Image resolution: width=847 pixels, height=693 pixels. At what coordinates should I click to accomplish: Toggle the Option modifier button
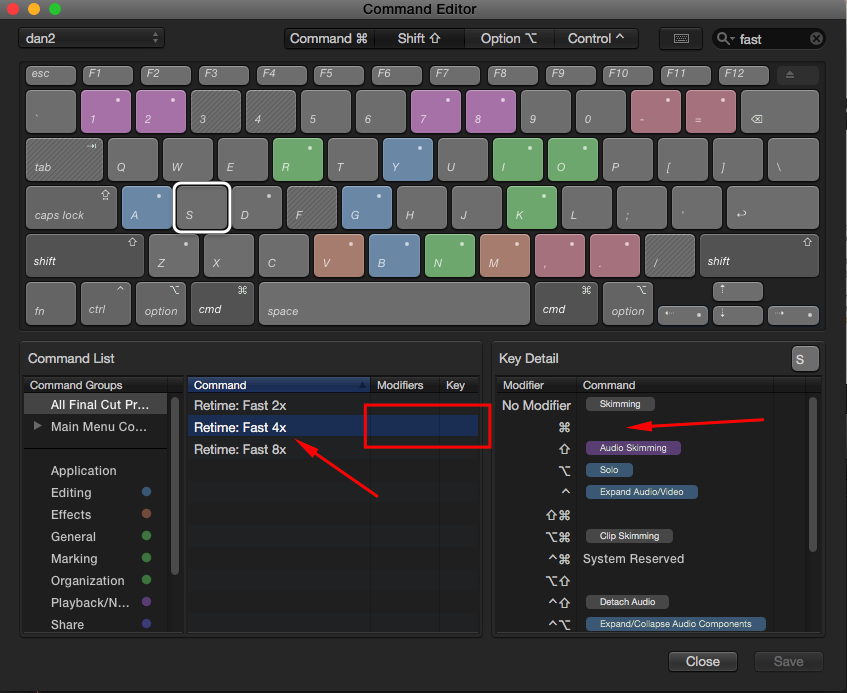pyautogui.click(x=509, y=39)
